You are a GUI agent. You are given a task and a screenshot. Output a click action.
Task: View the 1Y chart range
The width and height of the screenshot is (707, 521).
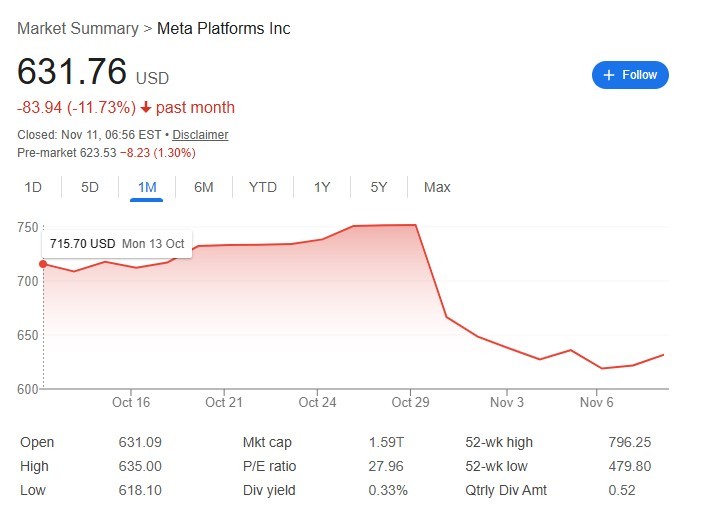322,187
